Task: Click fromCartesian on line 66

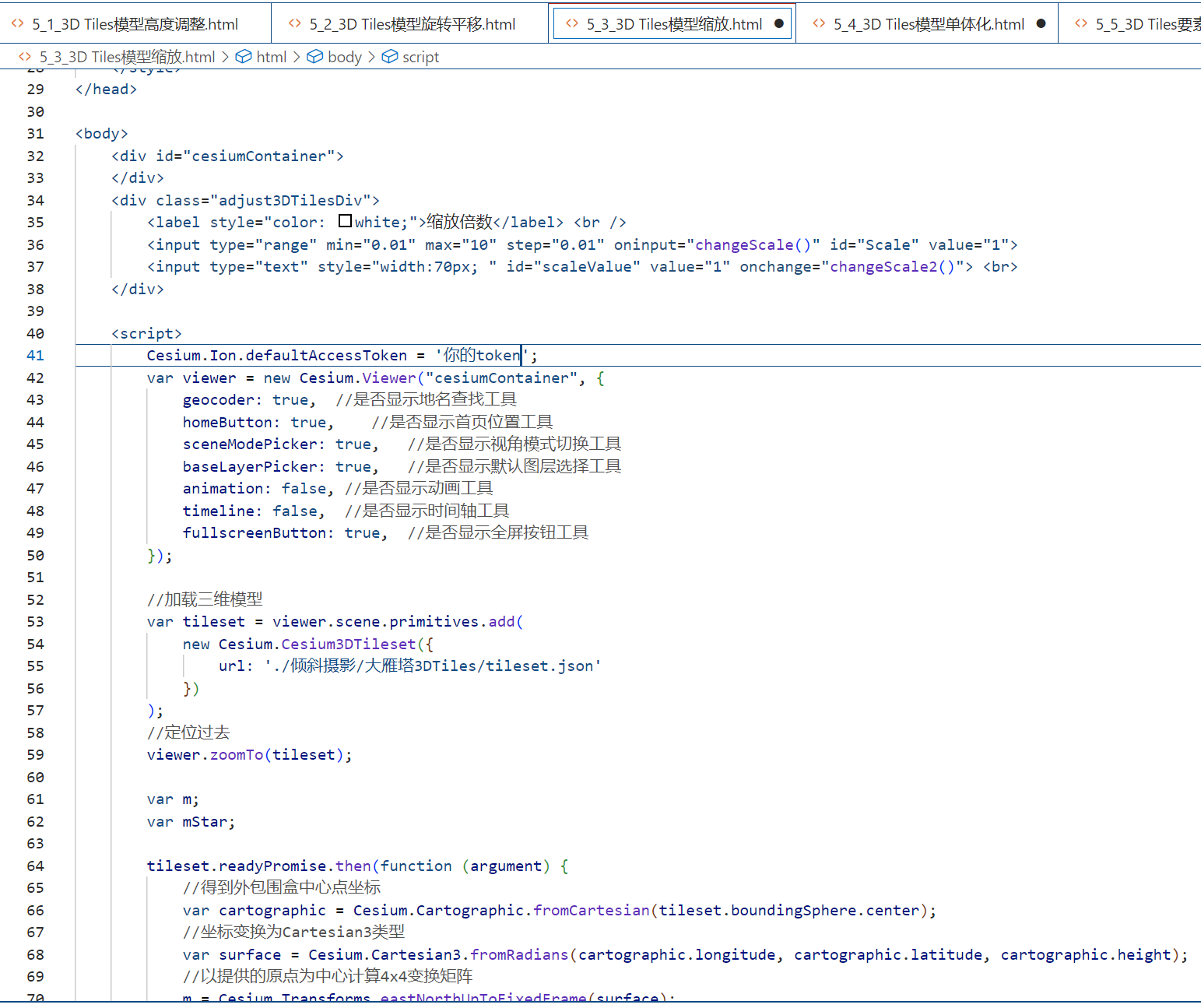Action: (592, 911)
